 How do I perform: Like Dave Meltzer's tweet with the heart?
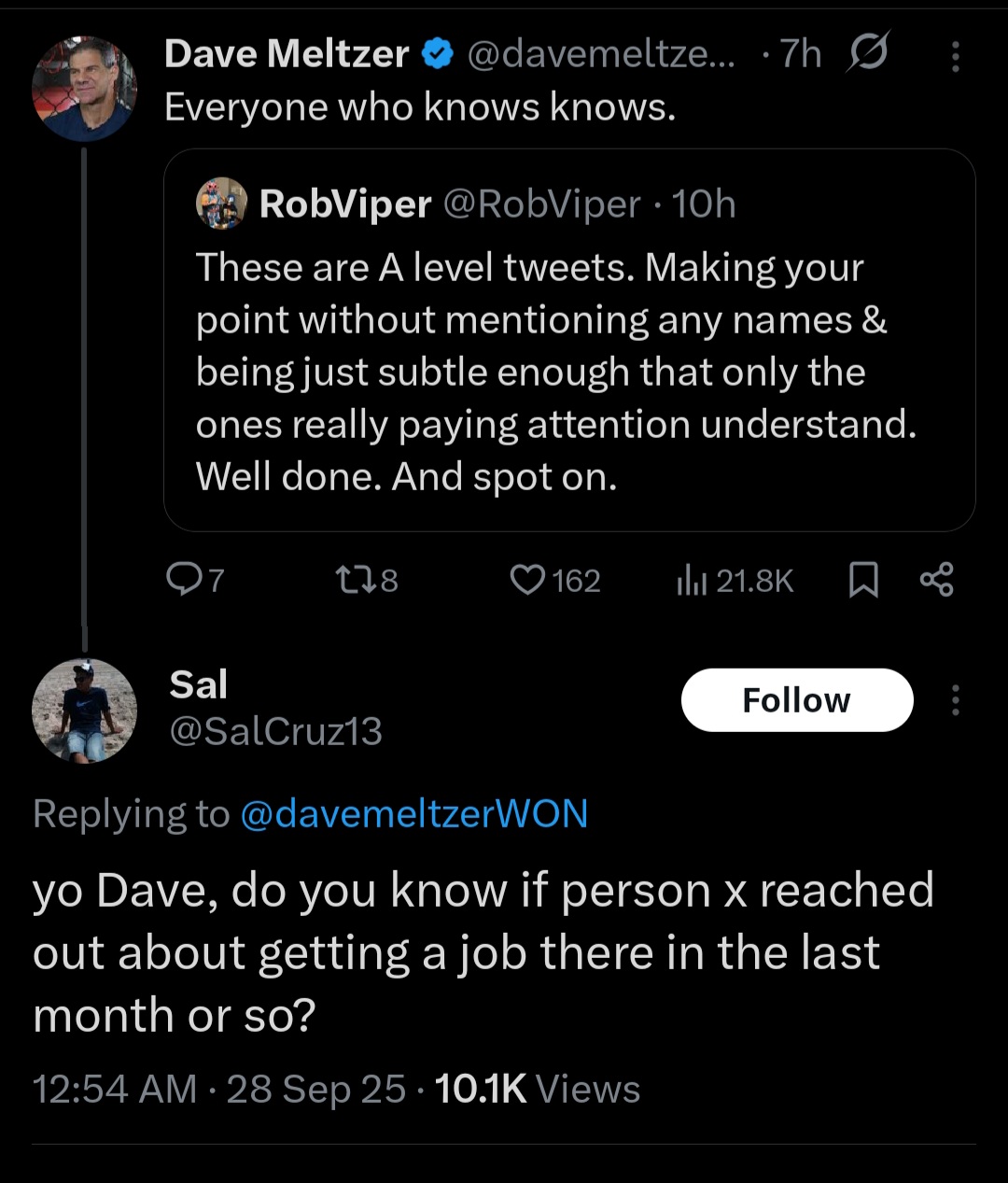527,580
